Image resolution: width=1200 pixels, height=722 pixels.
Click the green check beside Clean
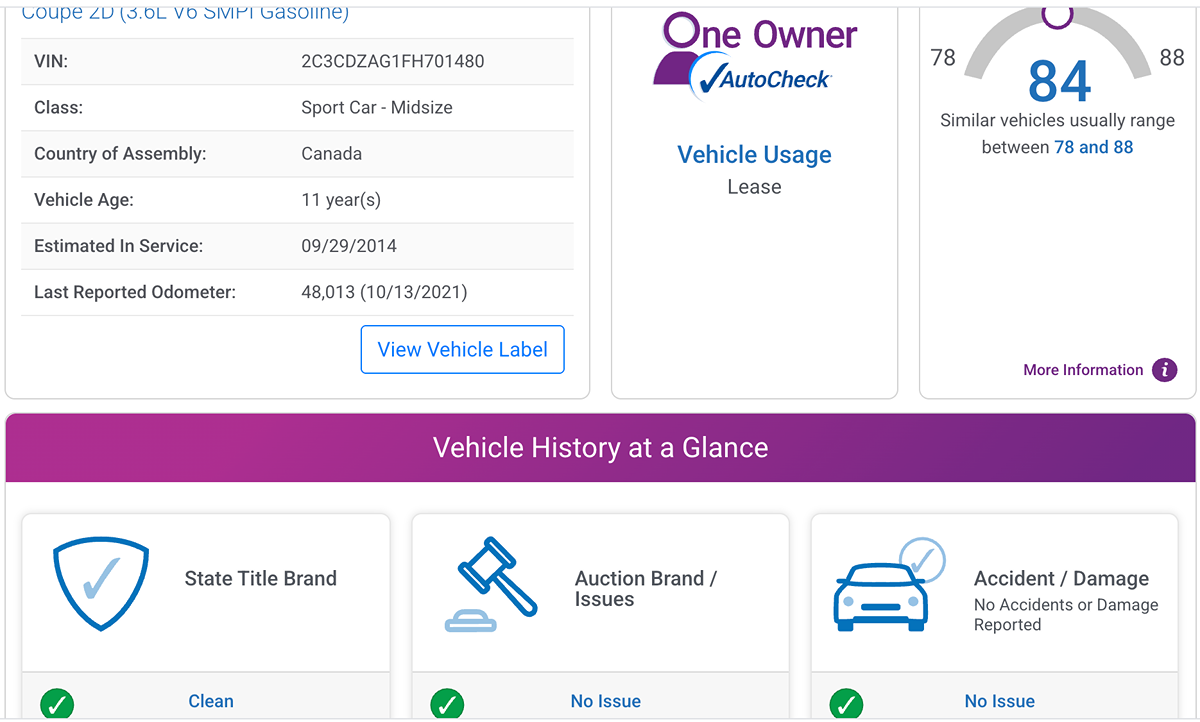pos(57,705)
